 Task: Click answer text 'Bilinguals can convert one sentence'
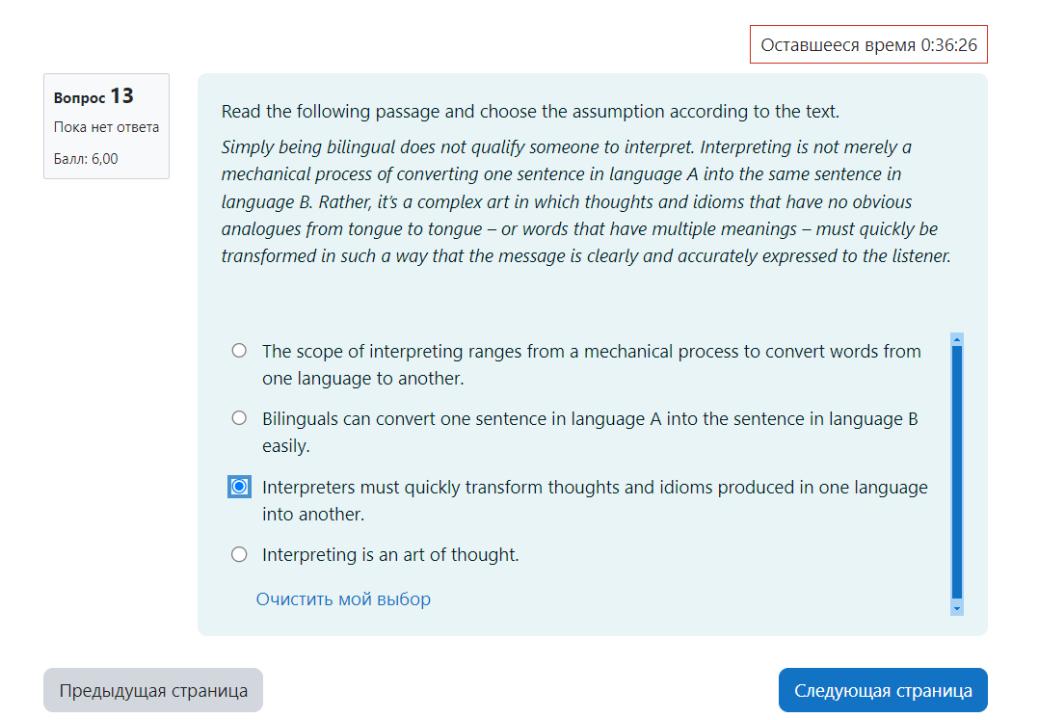point(590,432)
